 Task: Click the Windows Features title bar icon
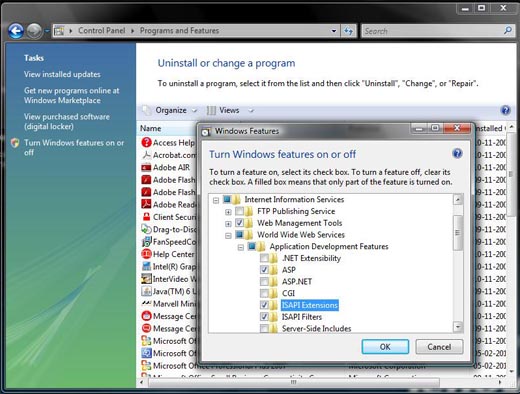point(206,132)
